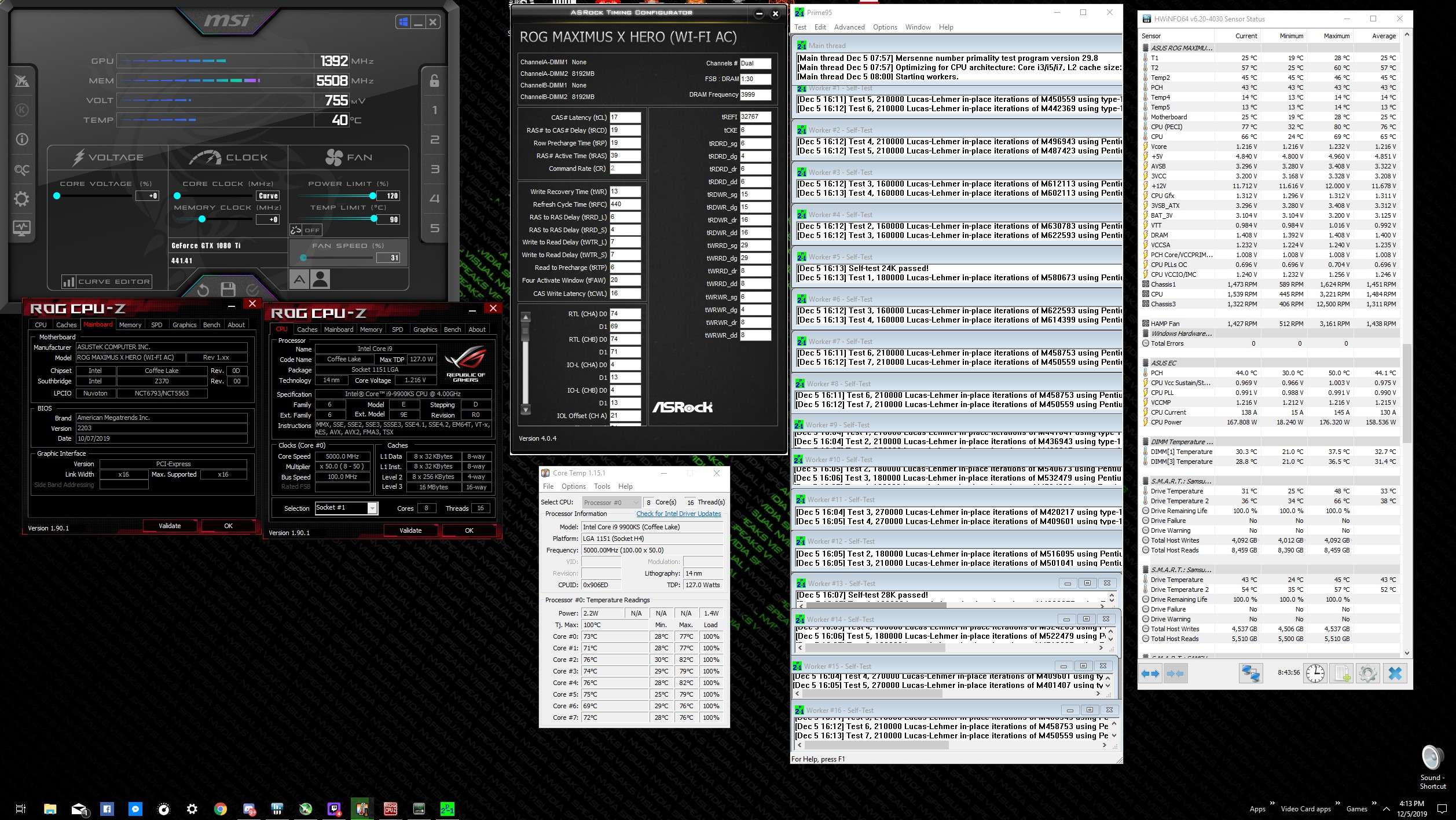Open Afterburner settings gear
Viewport: 1456px width, 820px height.
(x=21, y=199)
